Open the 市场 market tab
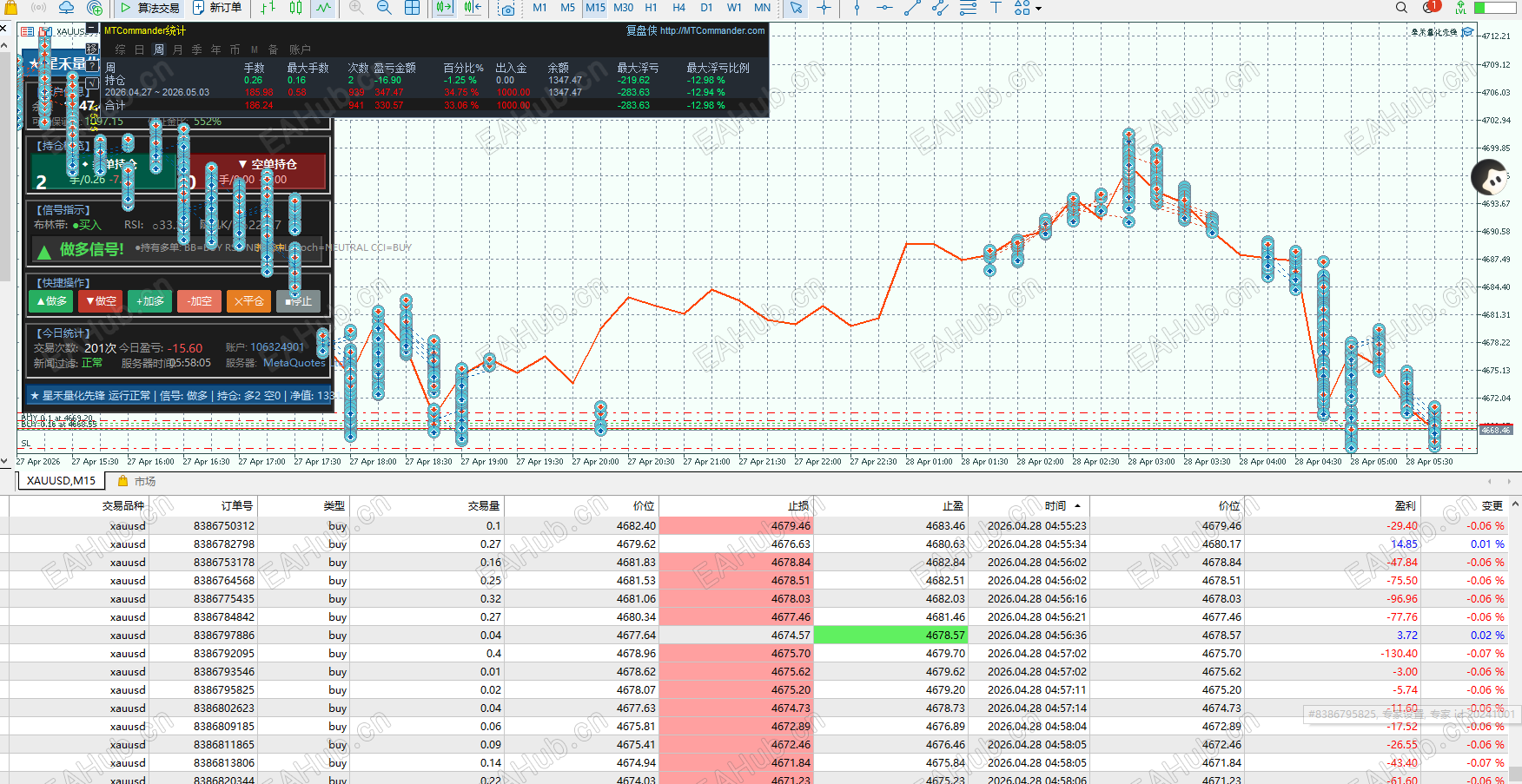Viewport: 1522px width, 784px height. [x=137, y=482]
